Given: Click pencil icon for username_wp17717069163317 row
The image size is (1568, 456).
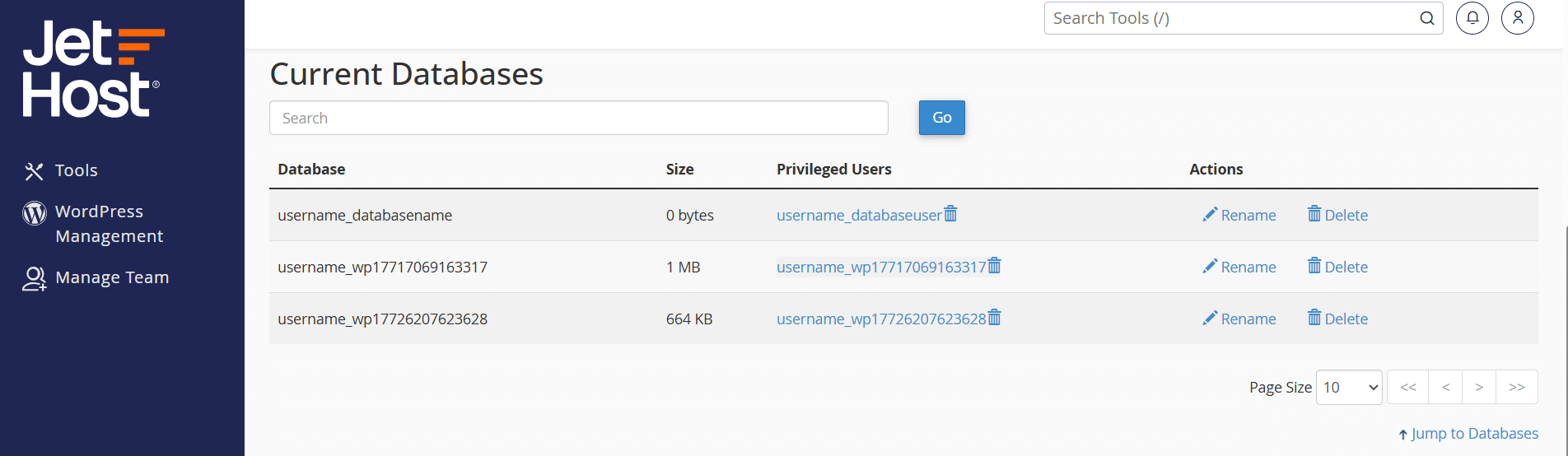Looking at the screenshot, I should click(x=1210, y=266).
